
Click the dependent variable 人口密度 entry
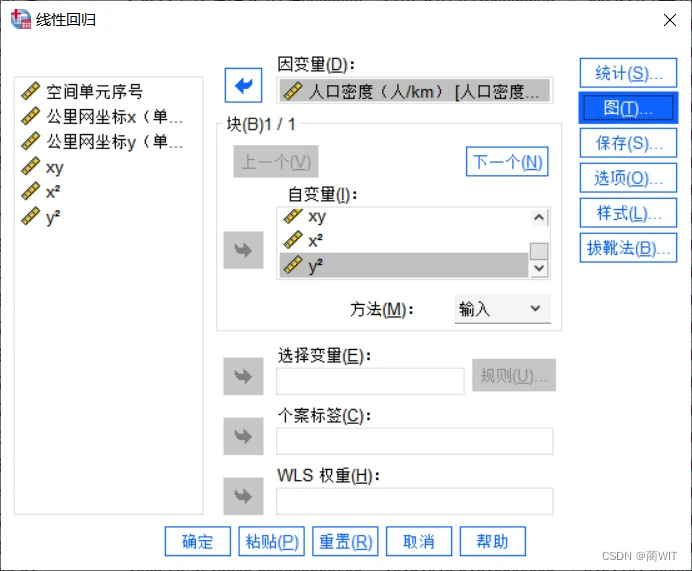(414, 91)
